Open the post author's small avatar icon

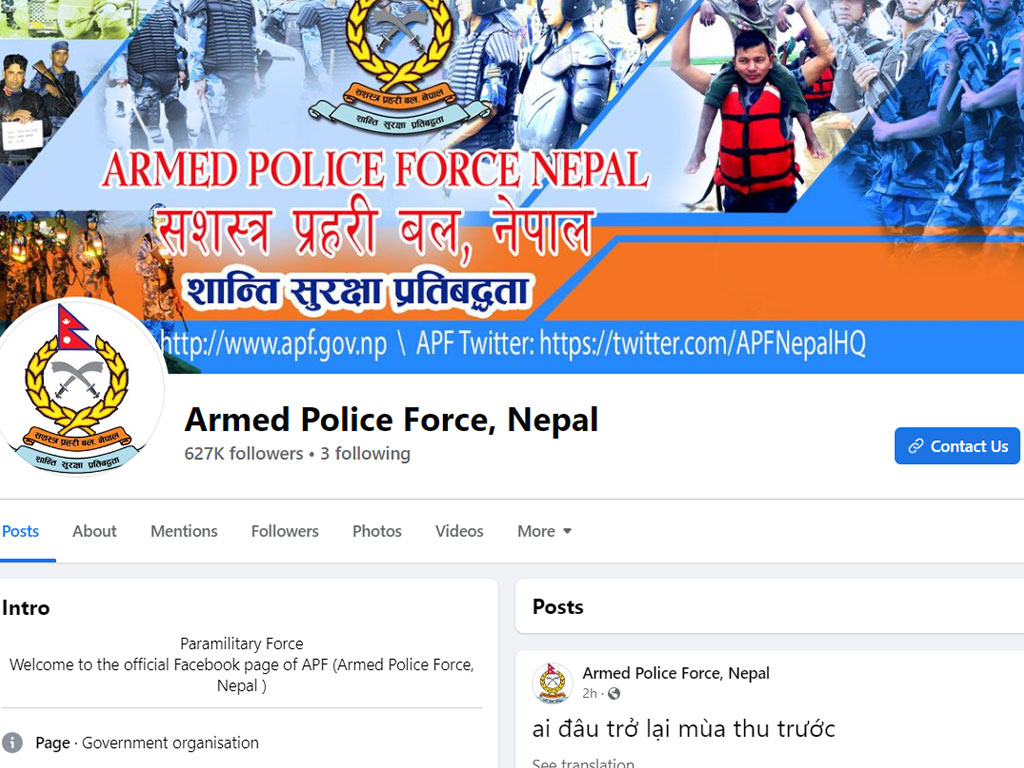[x=552, y=683]
